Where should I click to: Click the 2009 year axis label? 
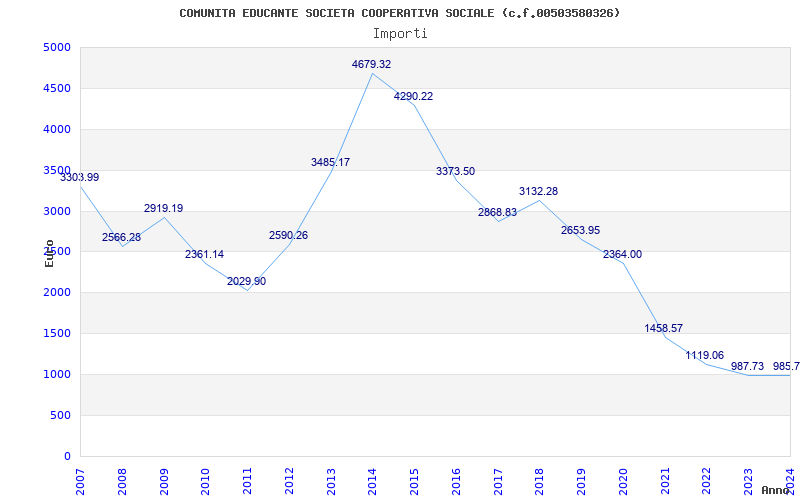click(x=164, y=481)
